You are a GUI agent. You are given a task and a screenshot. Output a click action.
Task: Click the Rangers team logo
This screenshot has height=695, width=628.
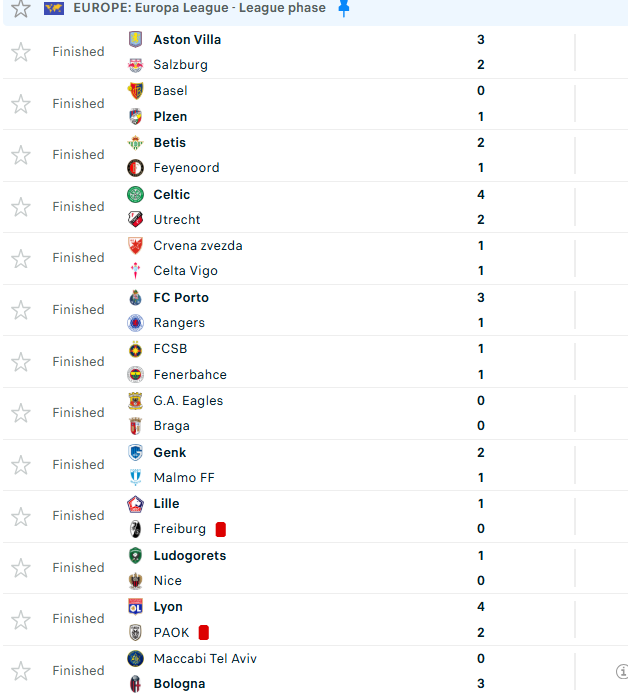136,323
